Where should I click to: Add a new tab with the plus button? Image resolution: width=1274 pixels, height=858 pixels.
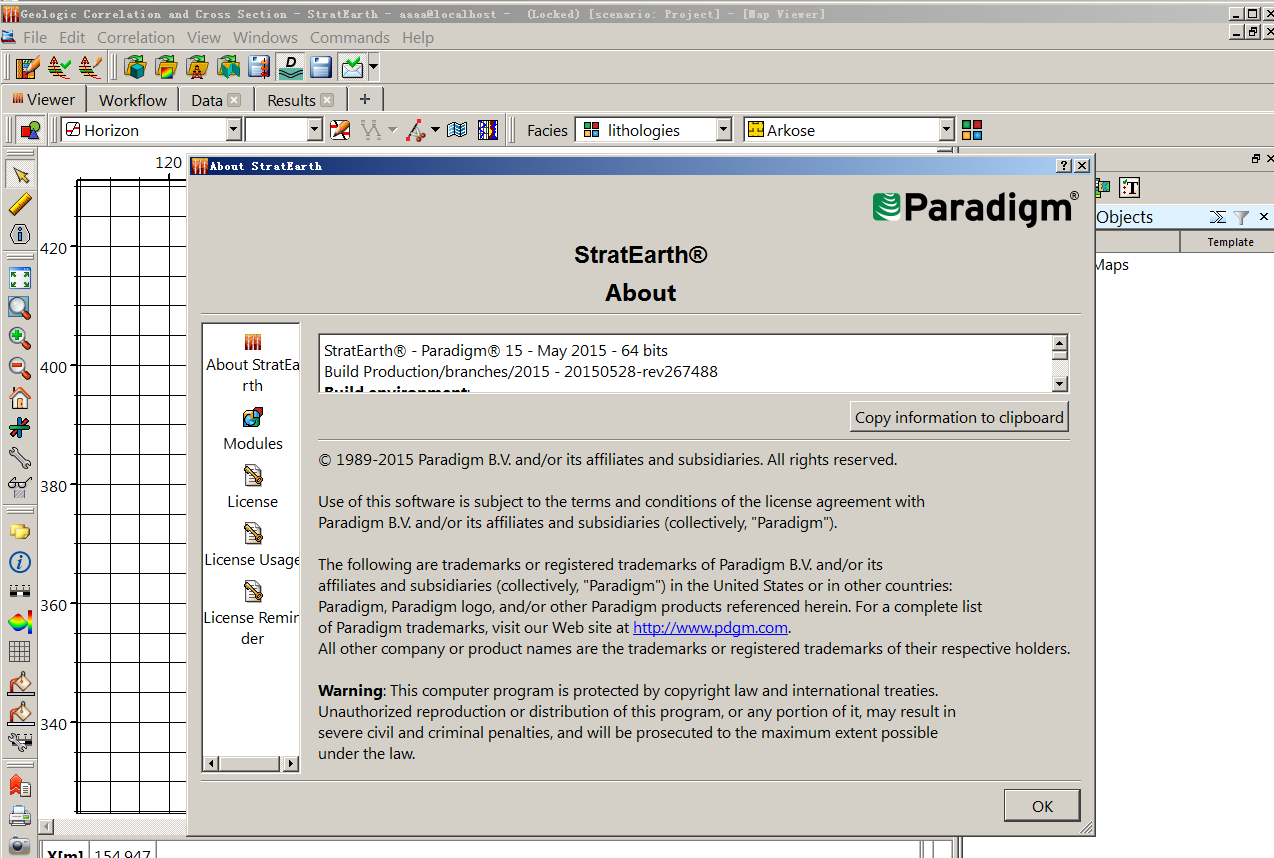(x=365, y=99)
